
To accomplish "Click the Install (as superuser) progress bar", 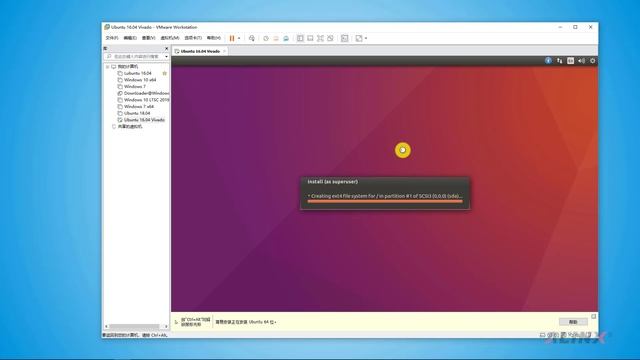I will click(385, 201).
